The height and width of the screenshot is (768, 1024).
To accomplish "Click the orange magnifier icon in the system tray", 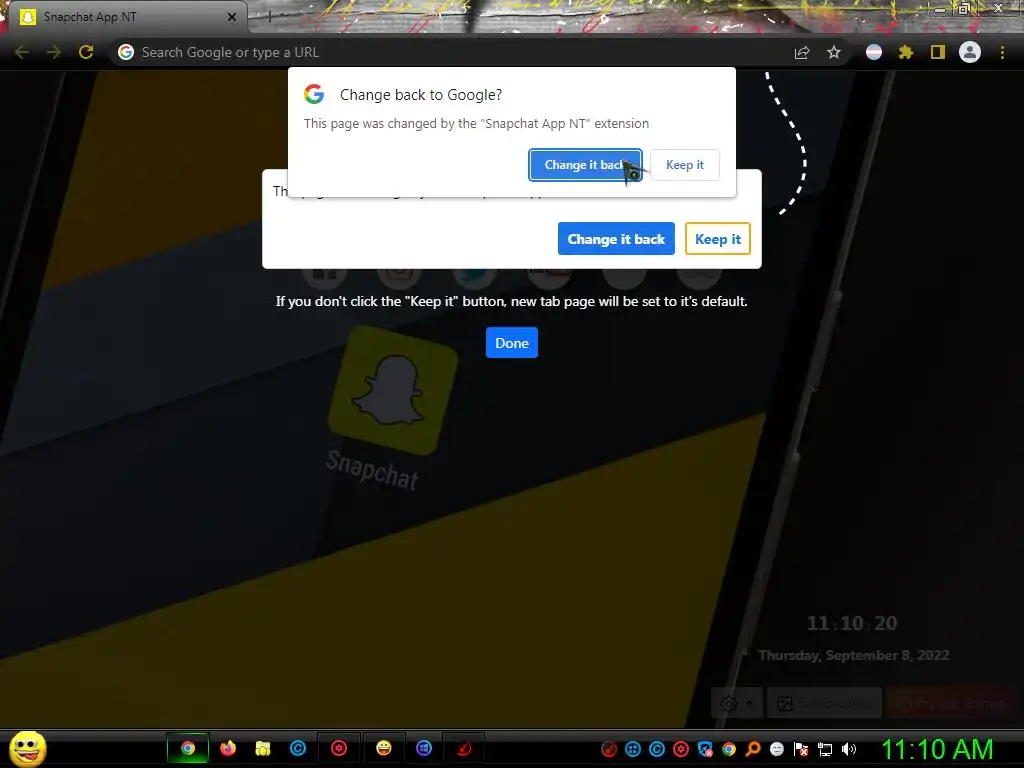I will pyautogui.click(x=753, y=749).
